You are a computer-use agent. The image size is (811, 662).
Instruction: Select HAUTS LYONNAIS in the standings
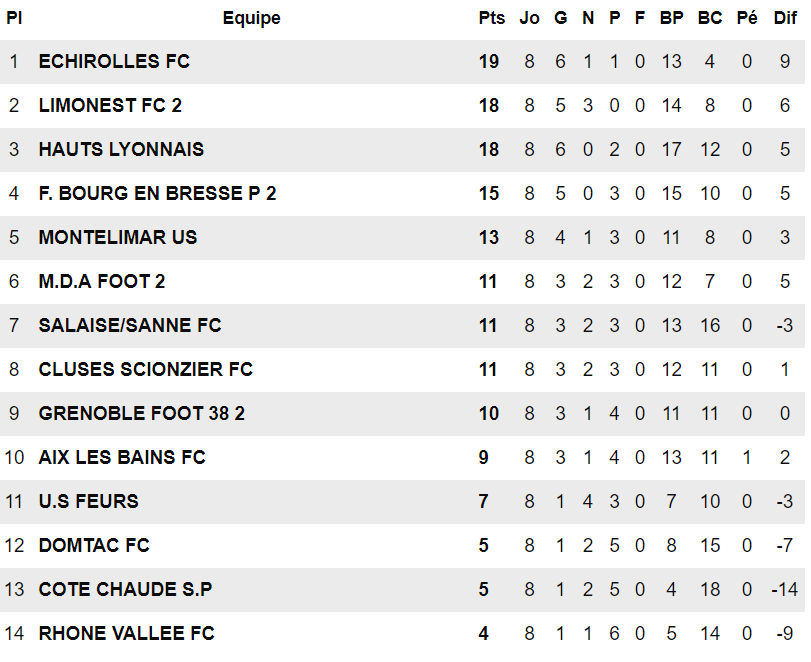pyautogui.click(x=121, y=150)
